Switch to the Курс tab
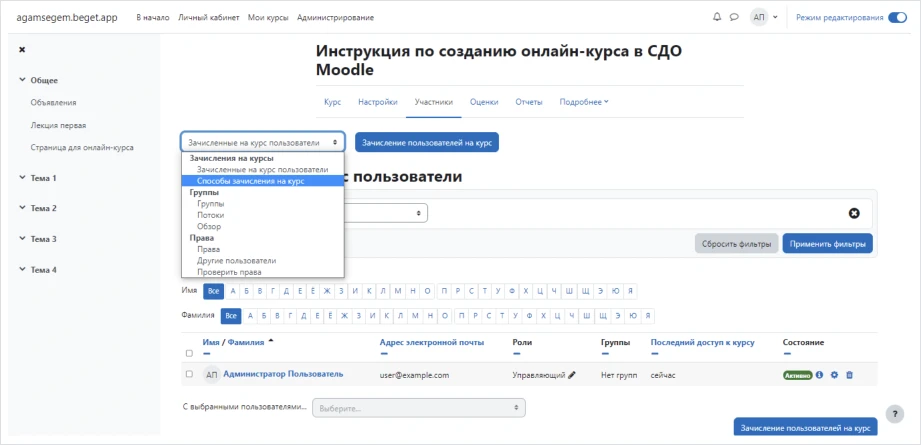 (x=332, y=102)
